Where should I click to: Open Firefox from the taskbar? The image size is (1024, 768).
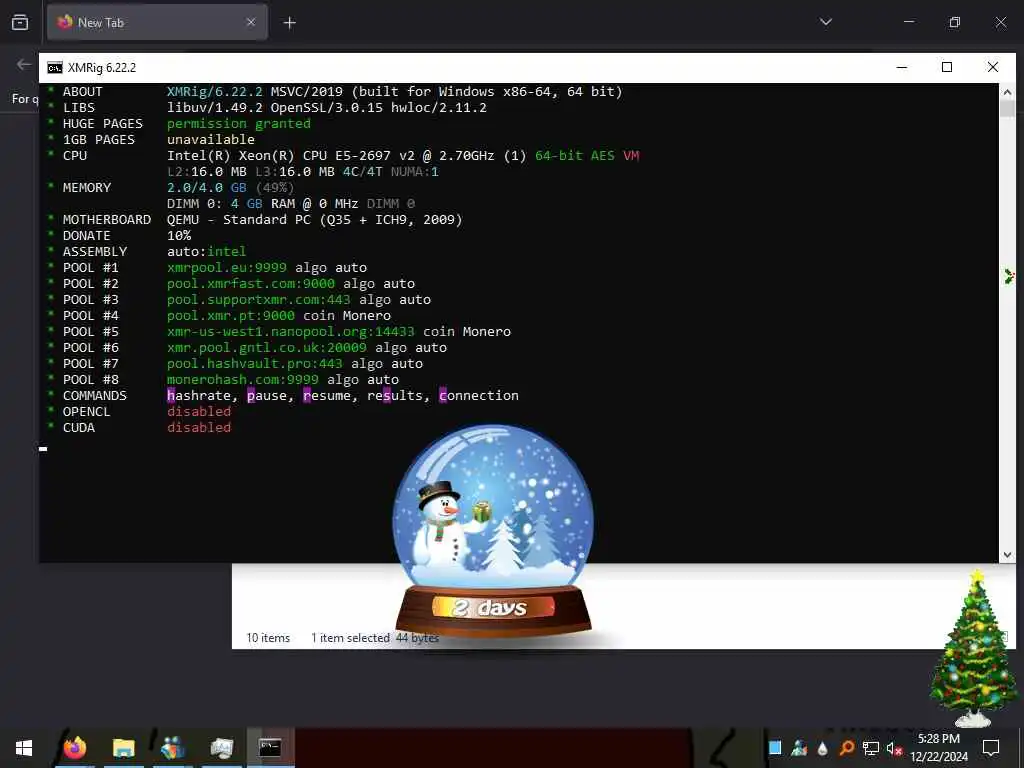(74, 748)
